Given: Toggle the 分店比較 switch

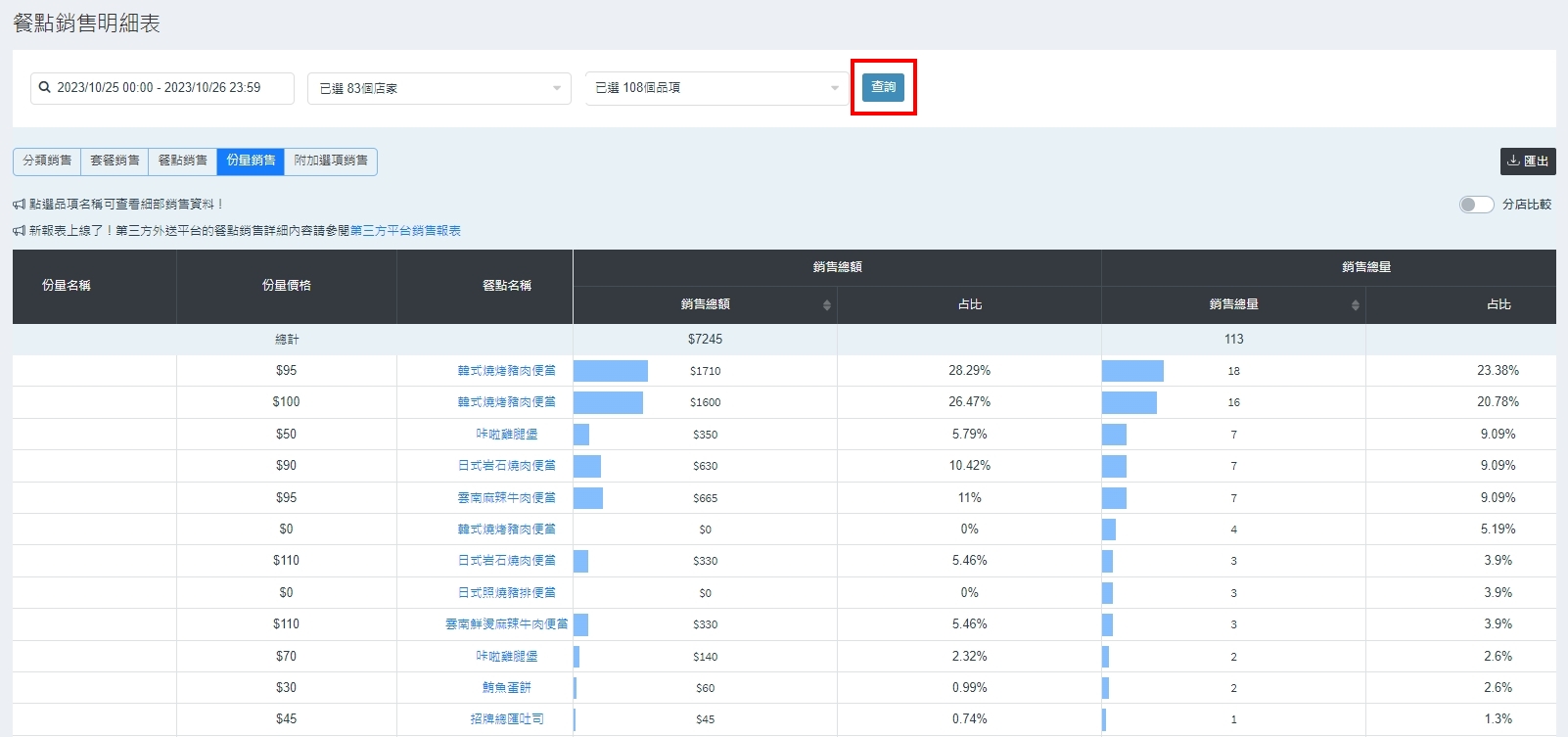Looking at the screenshot, I should click(1475, 205).
